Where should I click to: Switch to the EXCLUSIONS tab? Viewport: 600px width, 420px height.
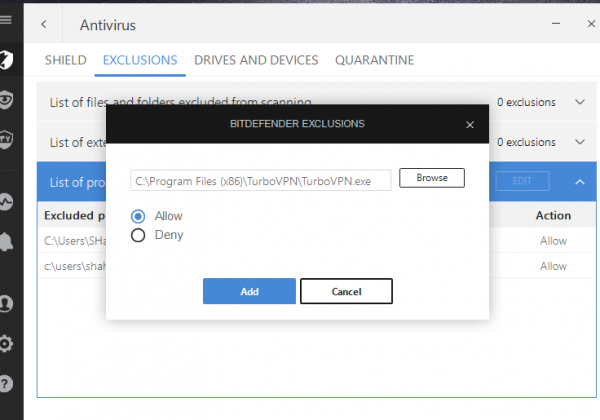(140, 60)
